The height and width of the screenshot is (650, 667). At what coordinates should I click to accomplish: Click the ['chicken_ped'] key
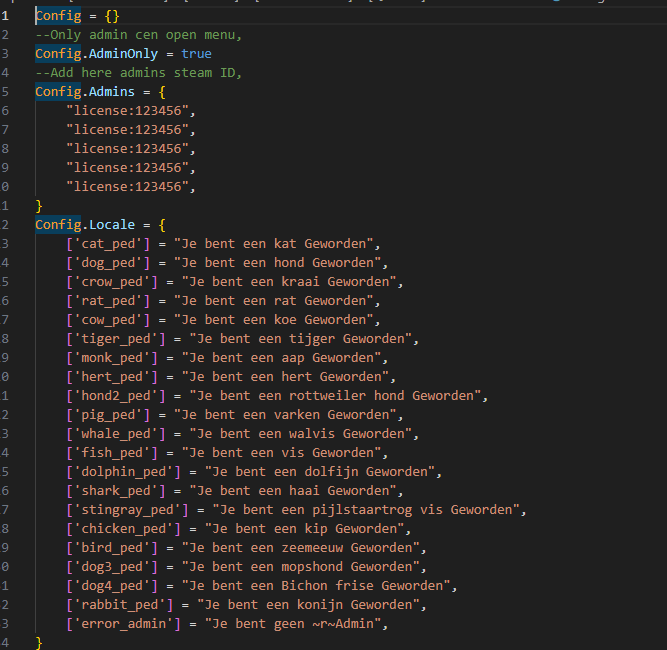click(x=123, y=529)
